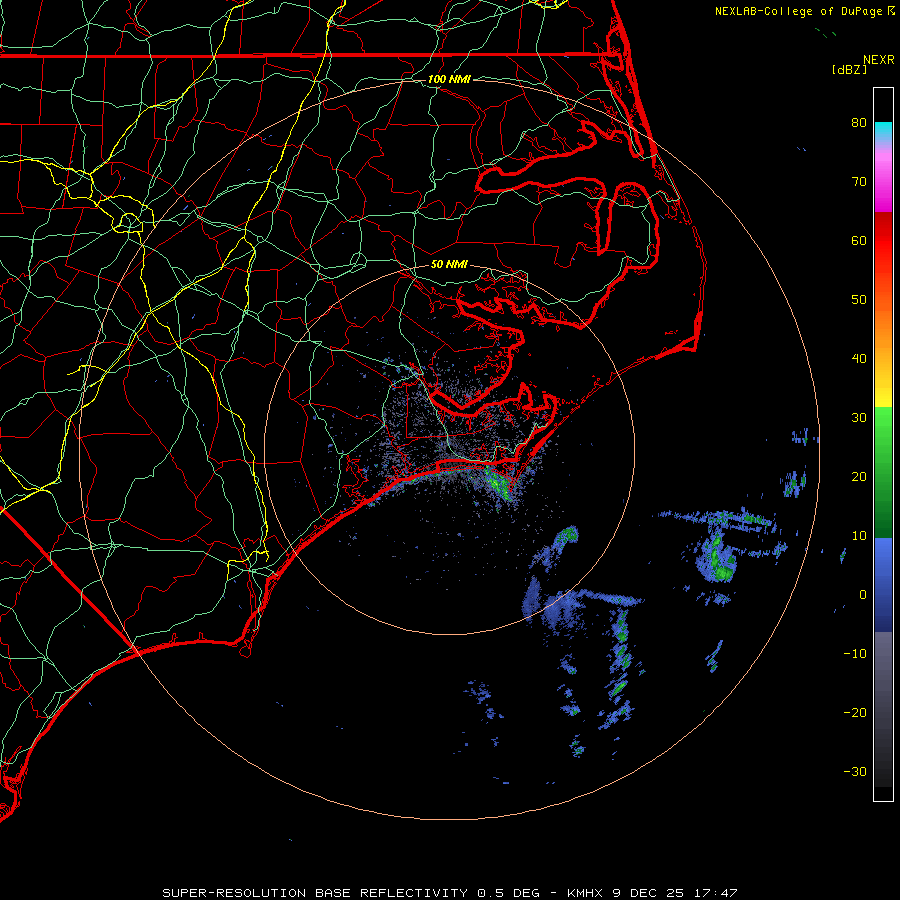The image size is (900, 900).
Task: Click the cyan band atop the color bar
Action: click(883, 131)
